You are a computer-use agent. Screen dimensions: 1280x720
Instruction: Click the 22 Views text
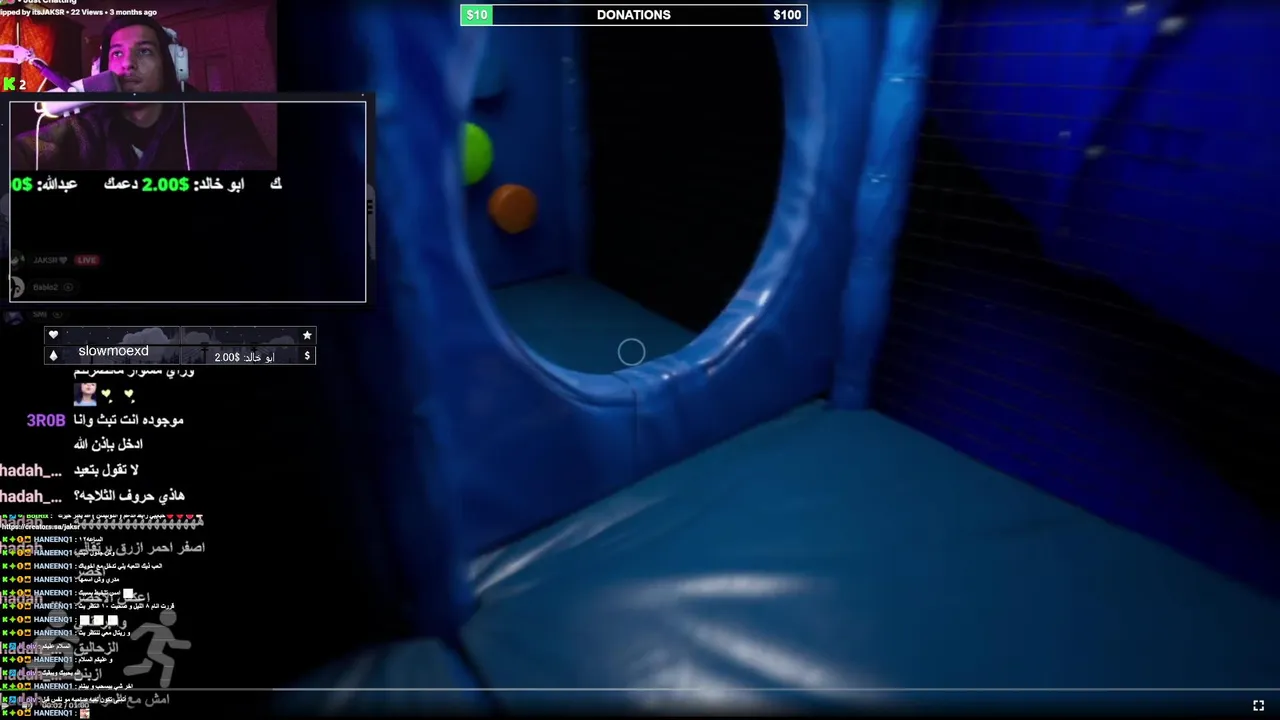(88, 12)
